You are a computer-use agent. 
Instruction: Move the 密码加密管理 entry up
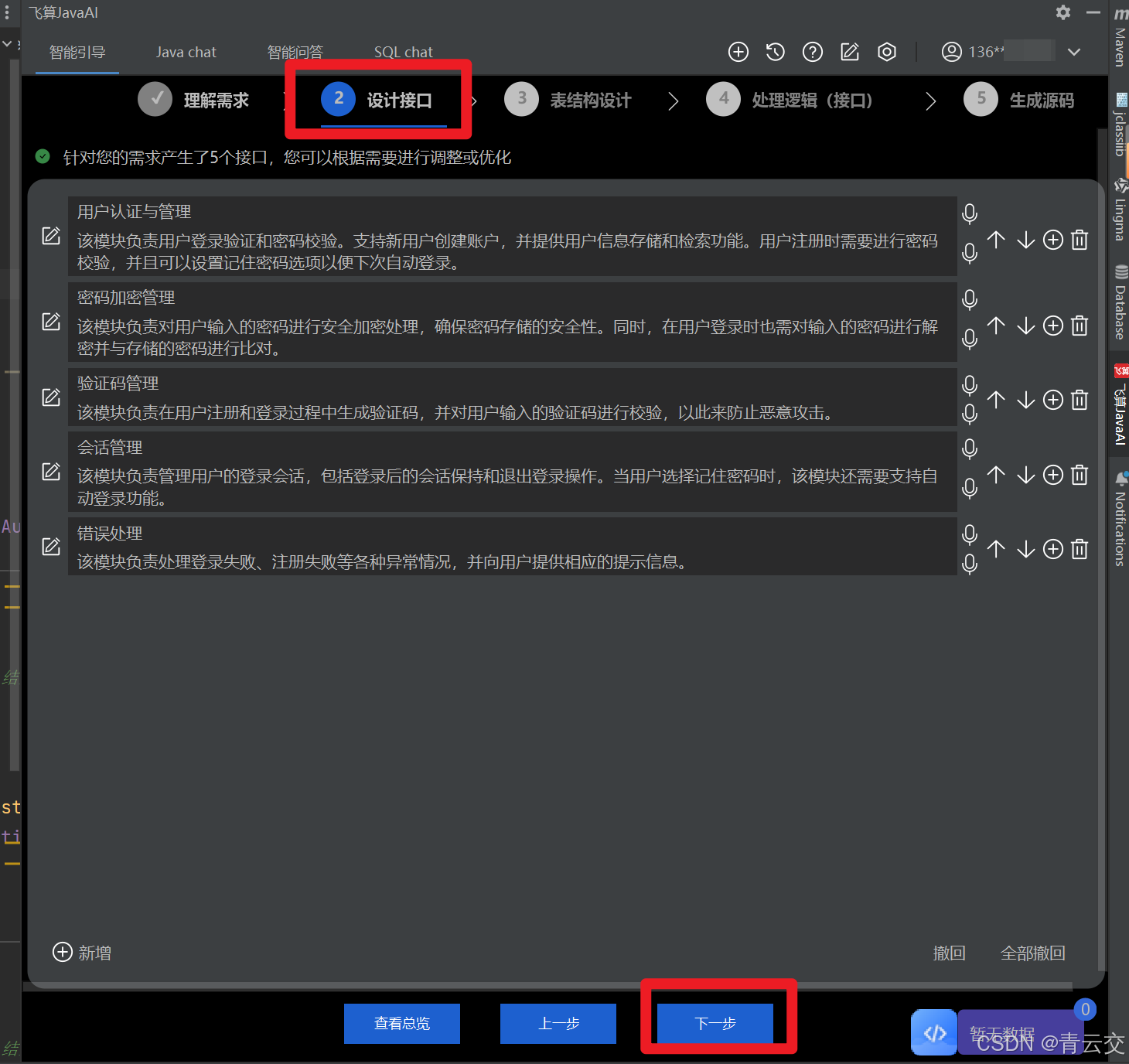(997, 326)
